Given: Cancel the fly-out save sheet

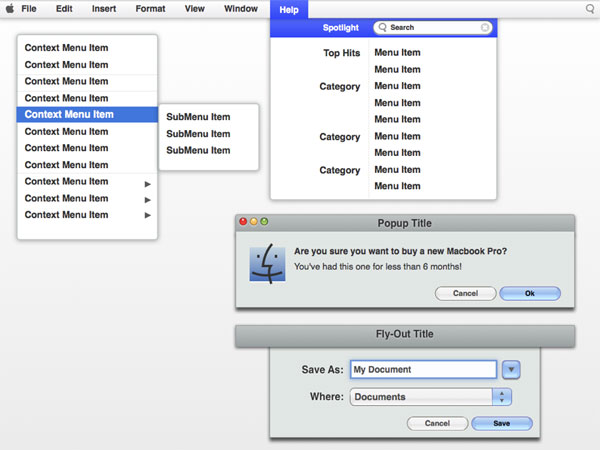Looking at the screenshot, I should coord(437,424).
